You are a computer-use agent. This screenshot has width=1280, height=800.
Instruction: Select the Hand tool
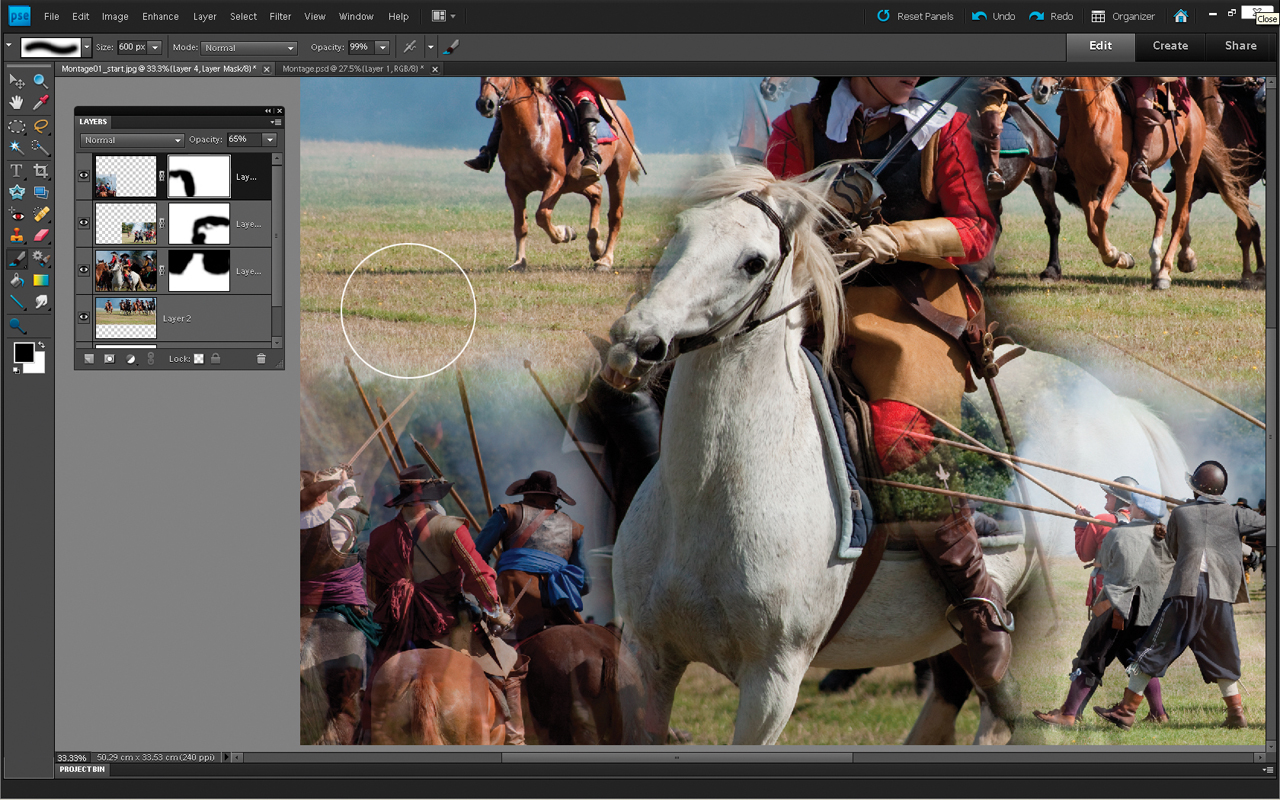tap(17, 103)
